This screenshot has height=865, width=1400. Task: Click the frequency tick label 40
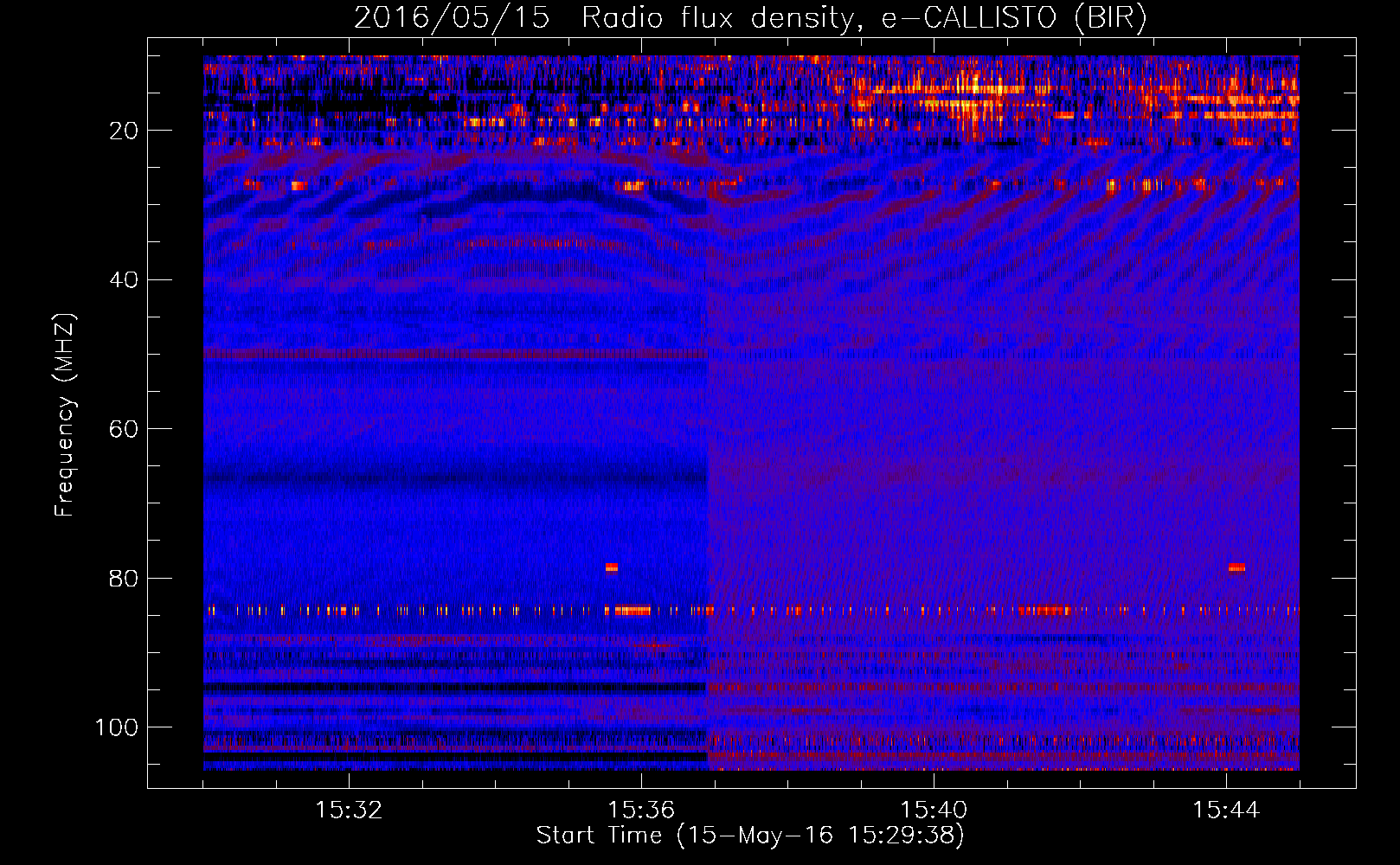click(x=125, y=280)
